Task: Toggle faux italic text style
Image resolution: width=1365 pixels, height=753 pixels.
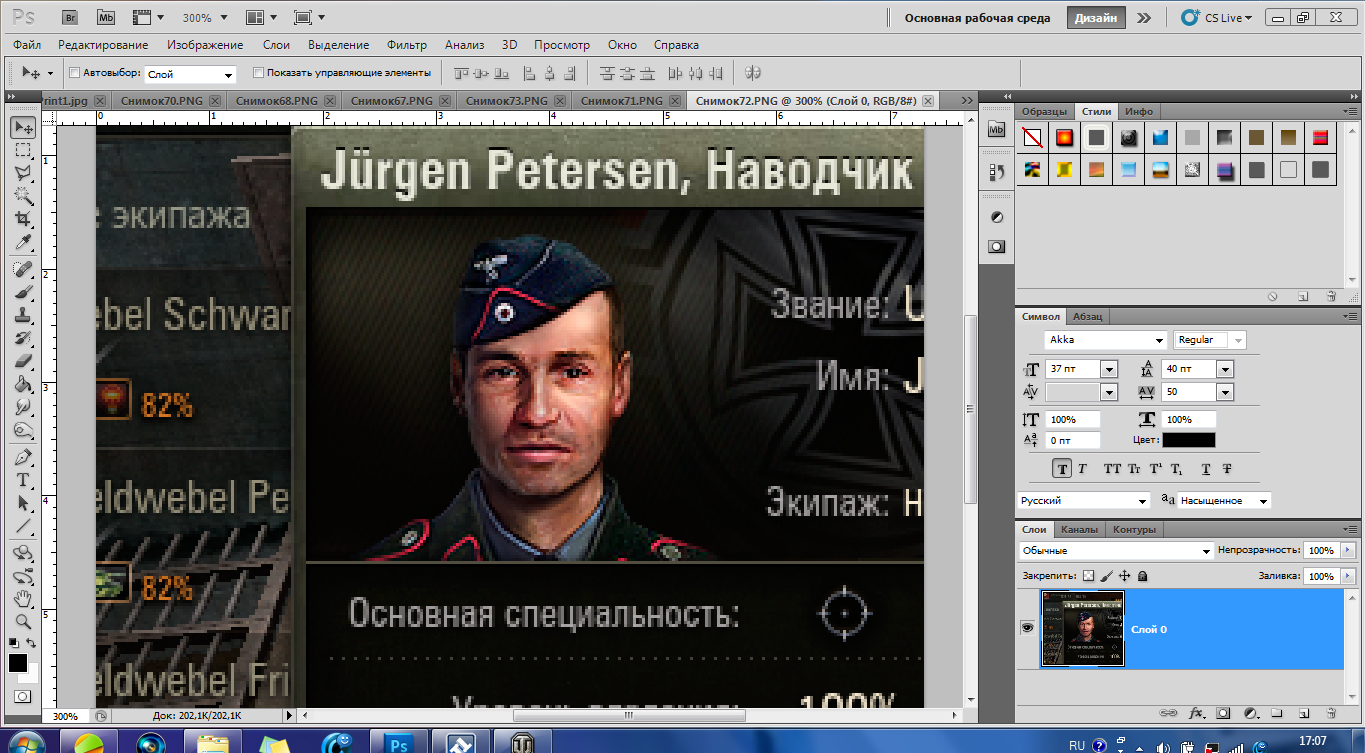Action: click(x=1082, y=468)
